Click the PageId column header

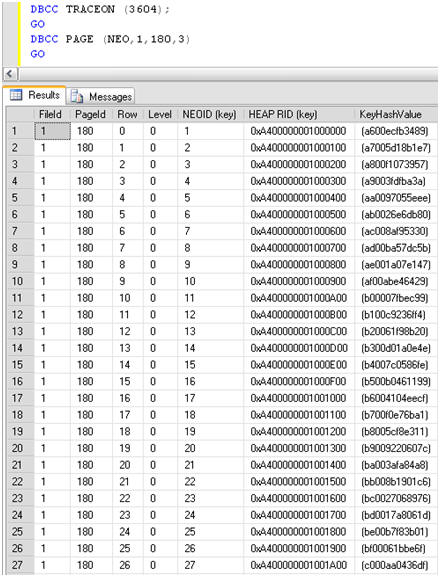tap(91, 114)
